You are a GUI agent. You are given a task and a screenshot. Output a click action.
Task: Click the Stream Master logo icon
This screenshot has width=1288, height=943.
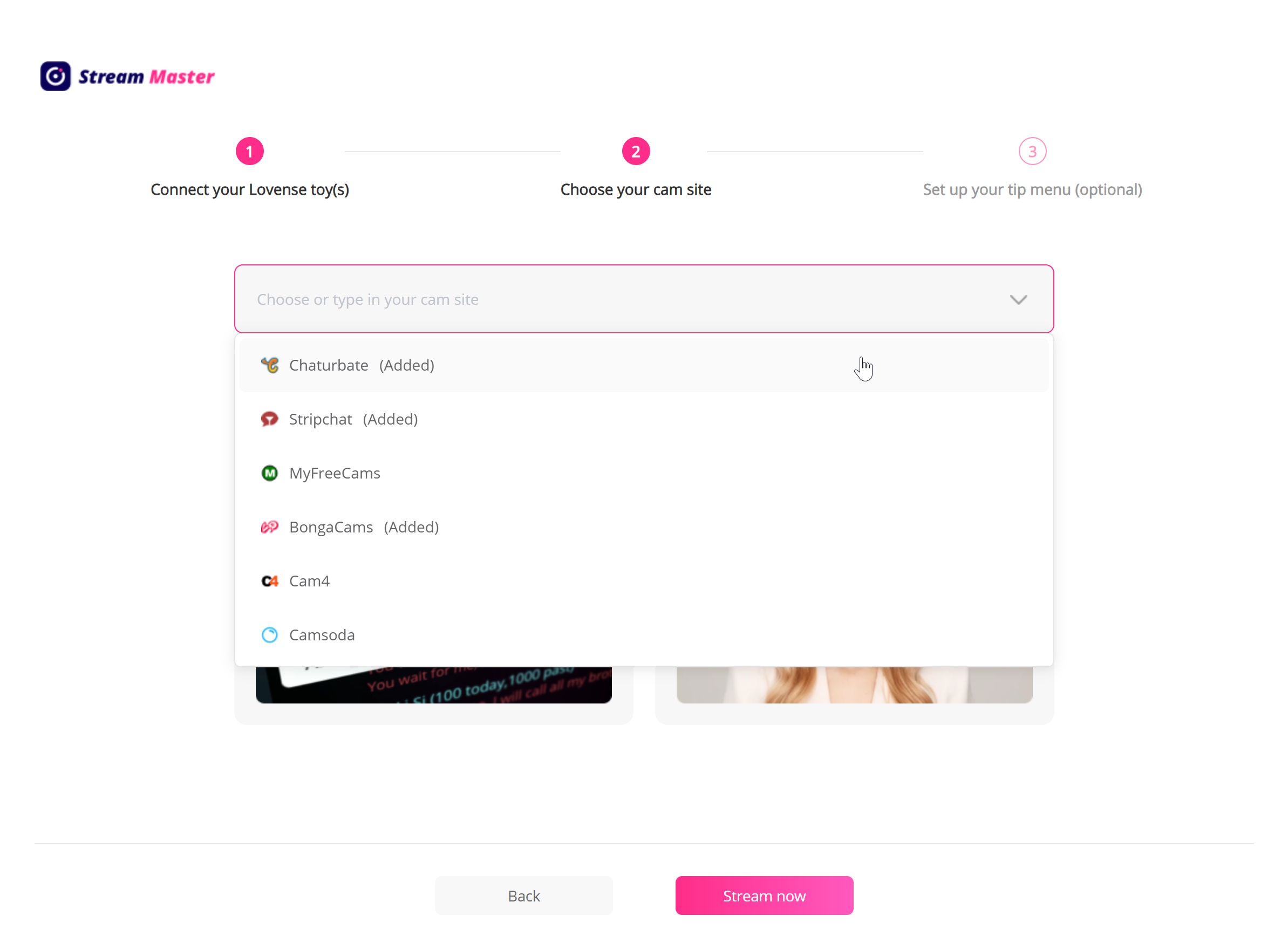point(56,76)
